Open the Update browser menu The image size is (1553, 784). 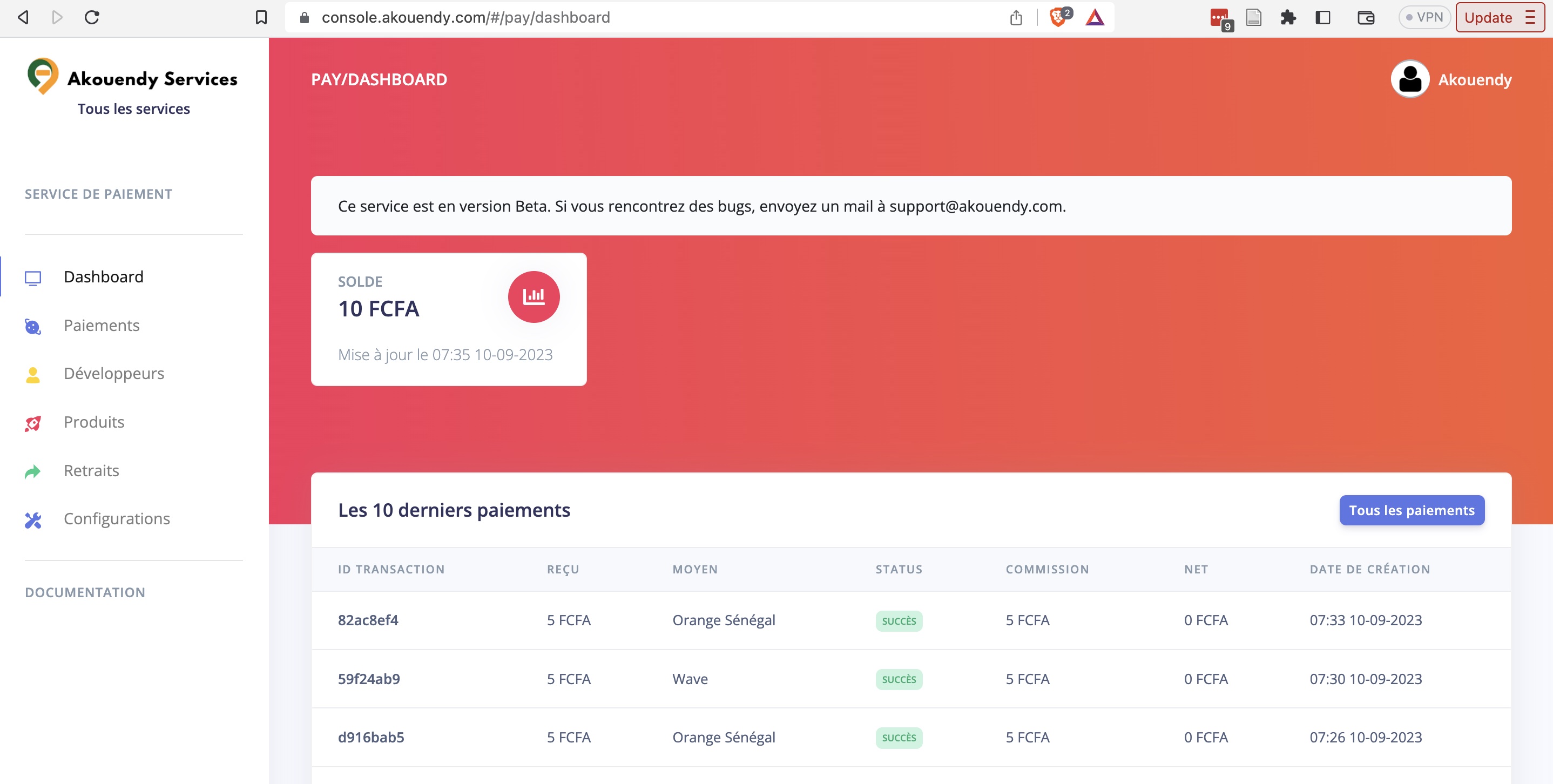1499,17
